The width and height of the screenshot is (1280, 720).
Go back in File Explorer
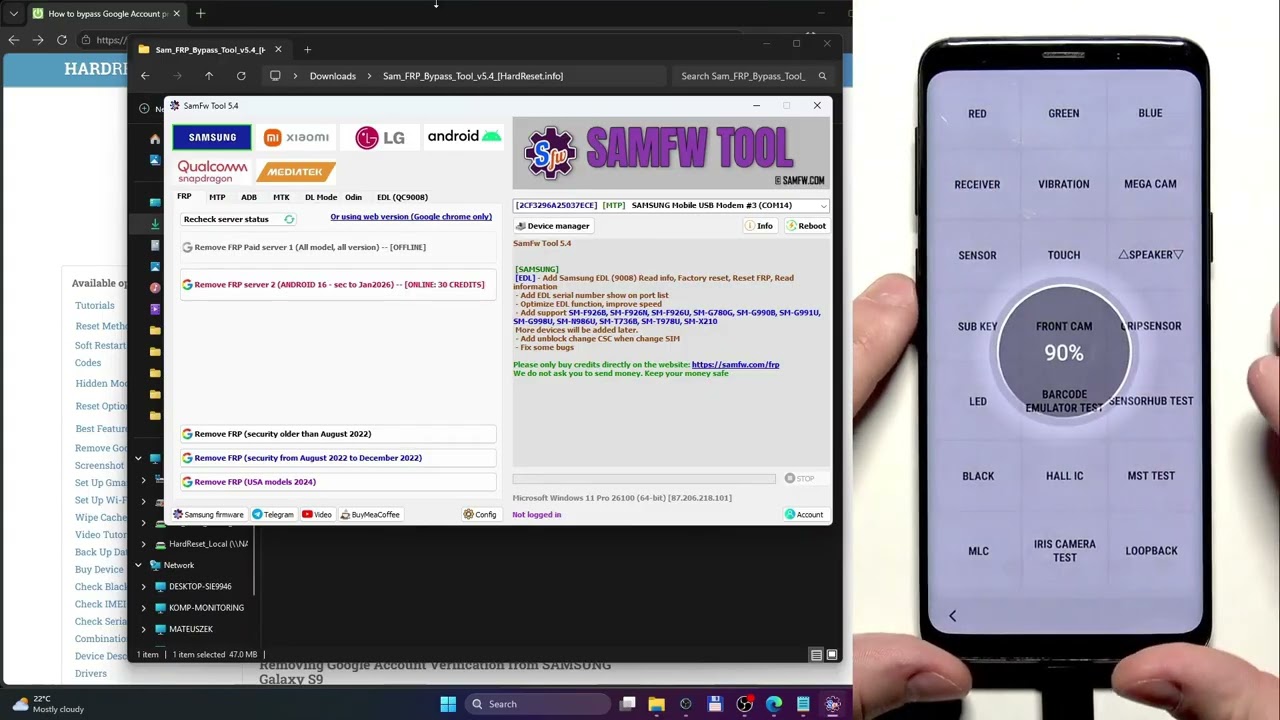[145, 76]
